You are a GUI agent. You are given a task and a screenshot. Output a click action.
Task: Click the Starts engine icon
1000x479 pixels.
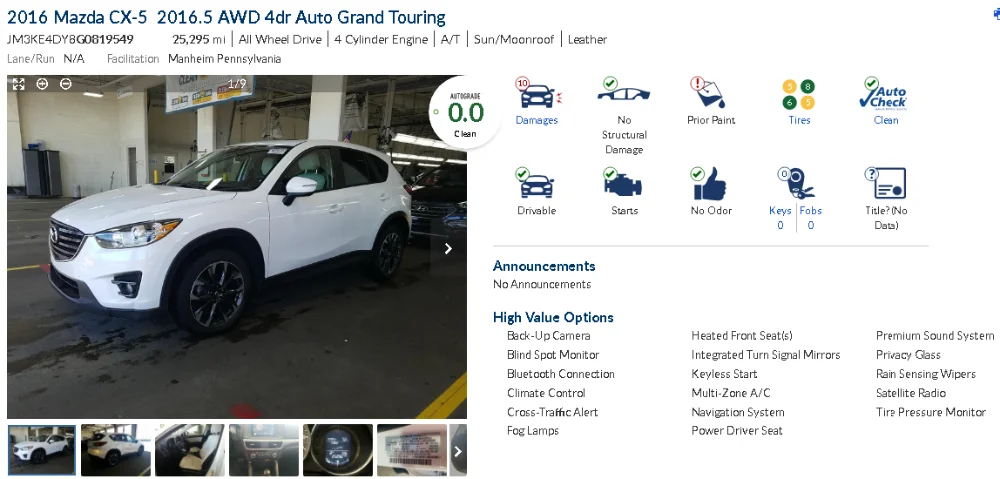[x=622, y=184]
